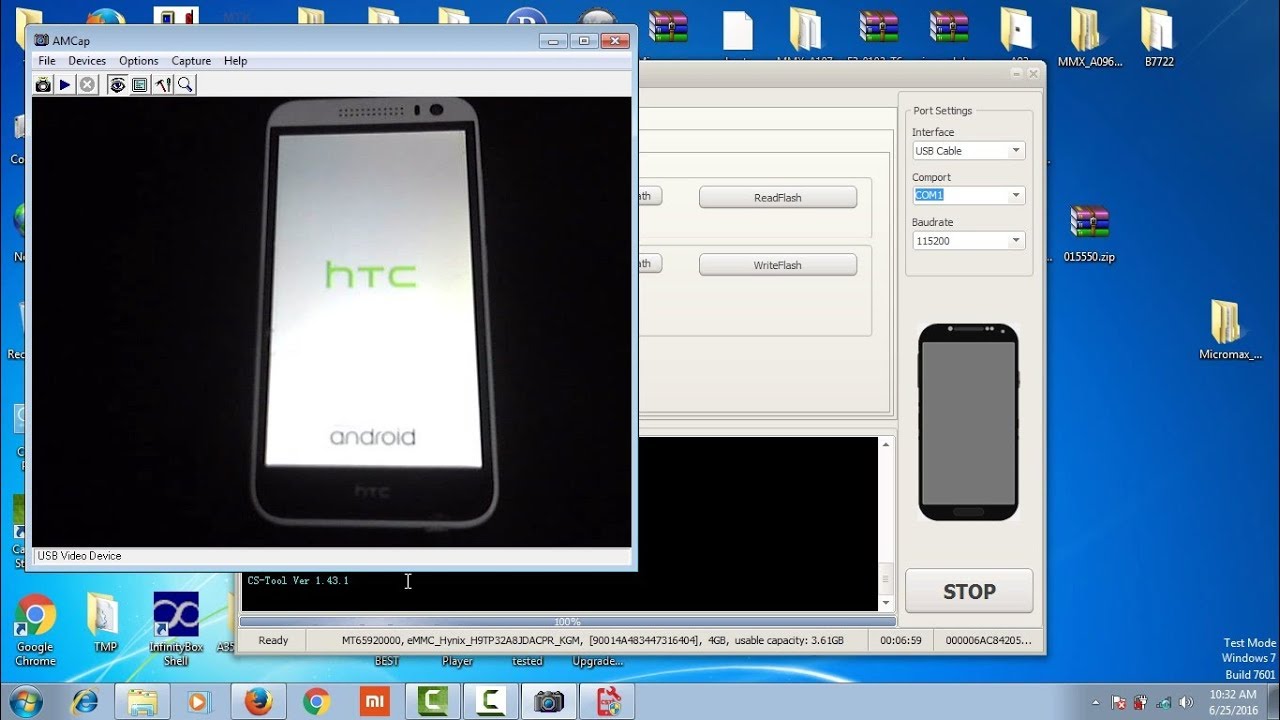Click the WriteFlash button in CS-Tool
Image resolution: width=1280 pixels, height=720 pixels.
pos(778,265)
